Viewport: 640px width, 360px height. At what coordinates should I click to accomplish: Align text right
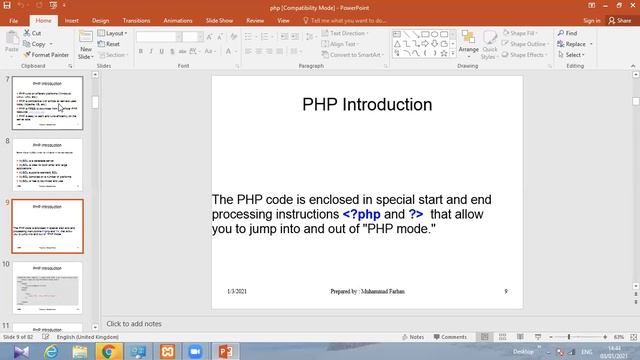269,51
